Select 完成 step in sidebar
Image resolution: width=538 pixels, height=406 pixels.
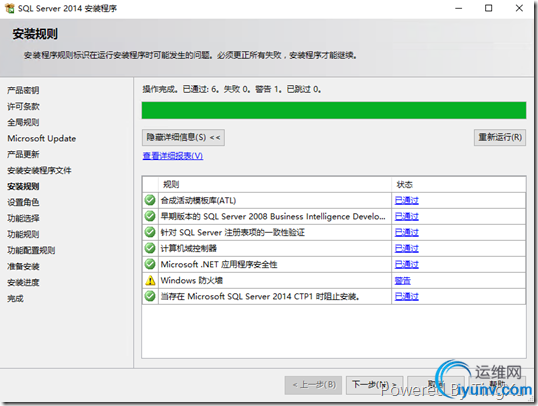click(15, 299)
